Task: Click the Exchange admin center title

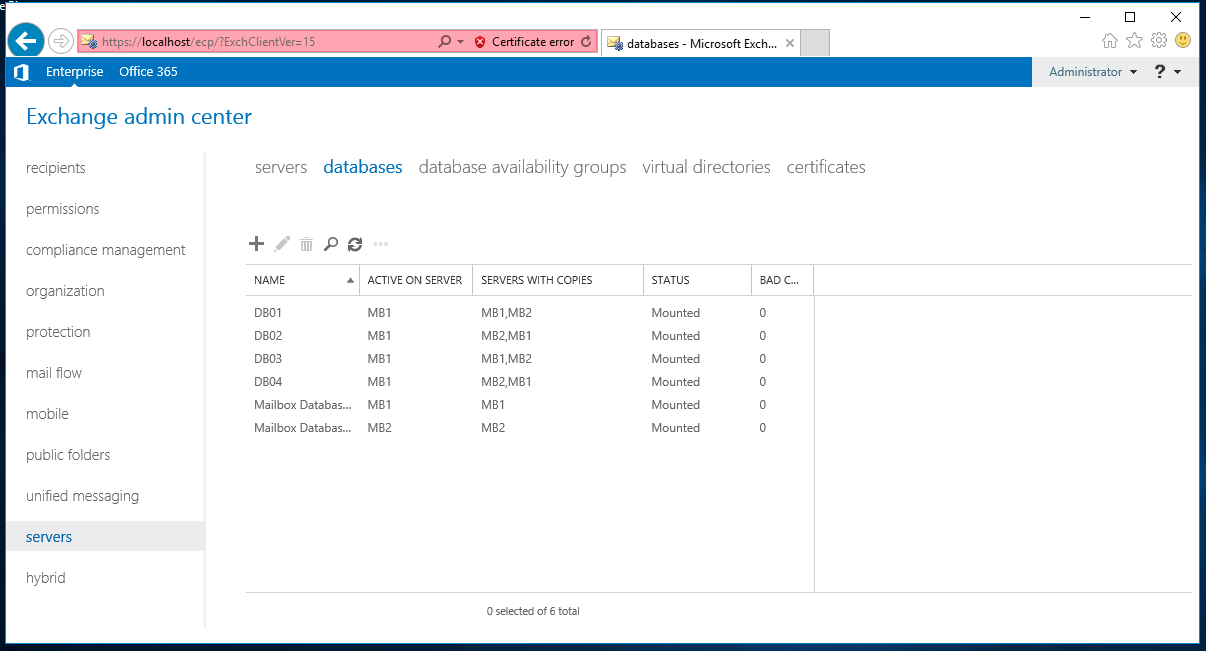Action: (139, 117)
